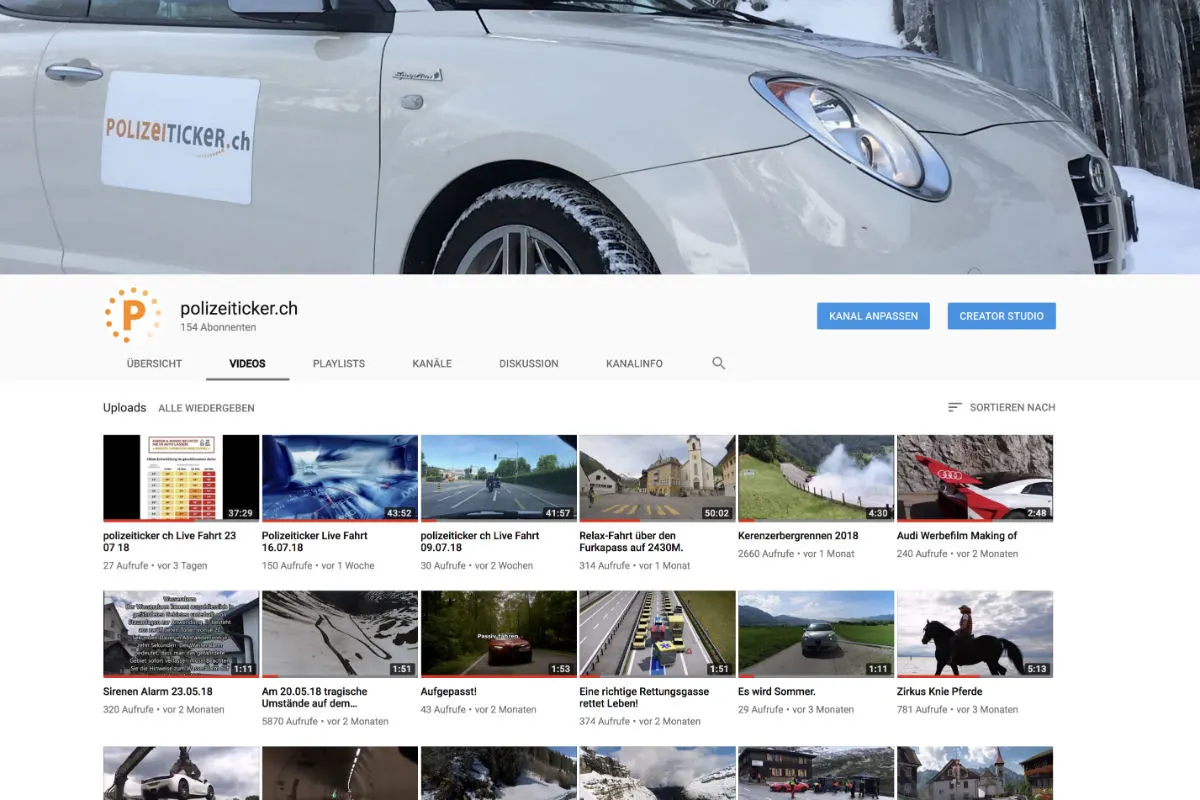The width and height of the screenshot is (1200, 800).
Task: Click the 2:48 duration badge
Action: (1037, 513)
